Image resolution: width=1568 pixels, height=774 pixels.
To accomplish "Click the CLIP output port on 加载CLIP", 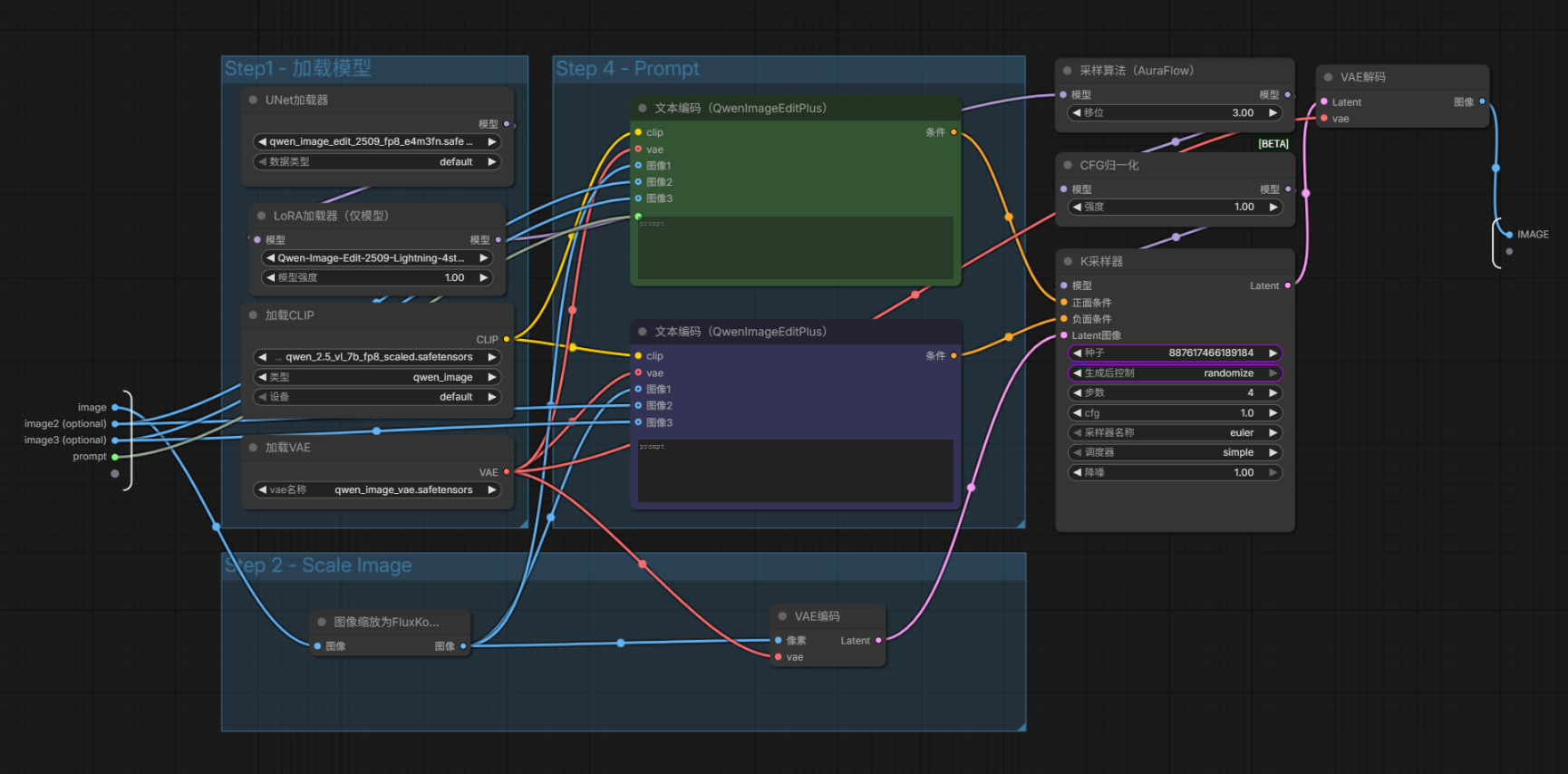I will click(506, 339).
